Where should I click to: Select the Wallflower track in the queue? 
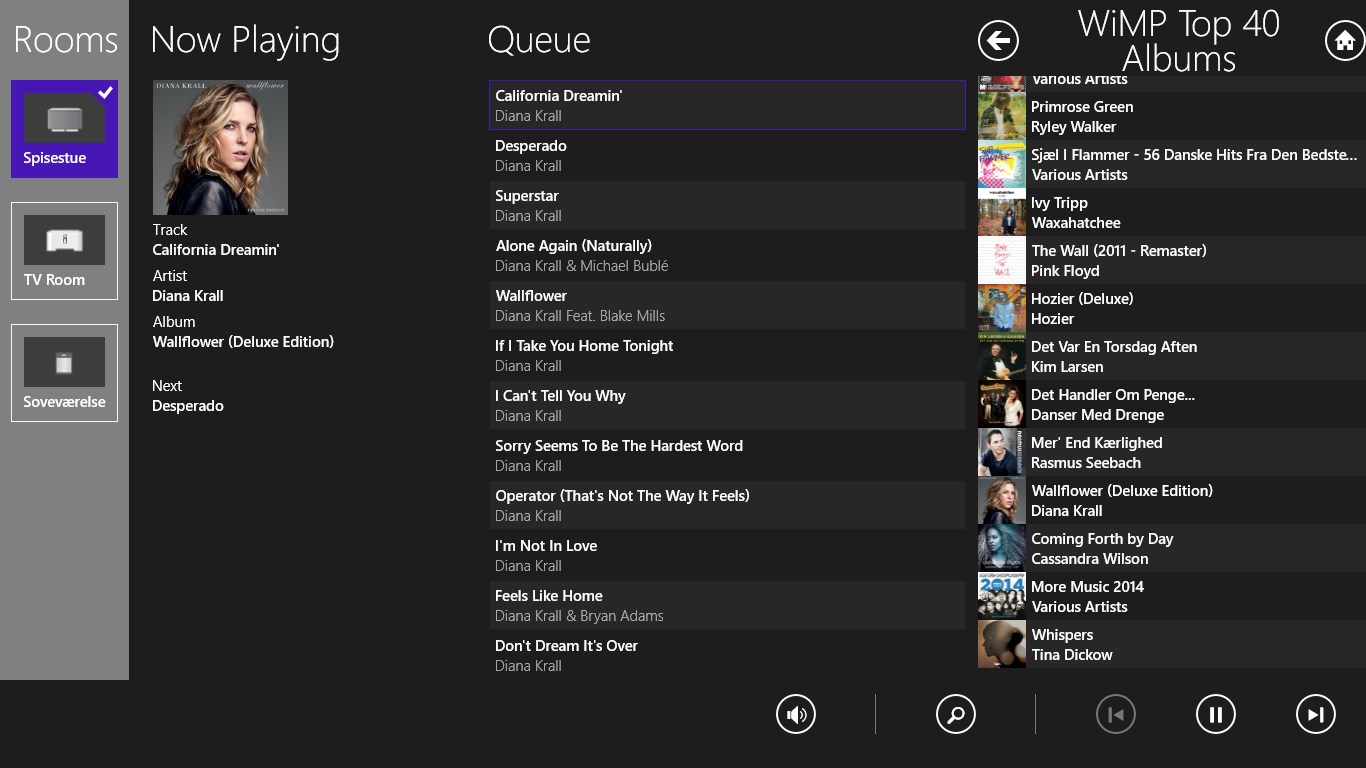point(727,305)
